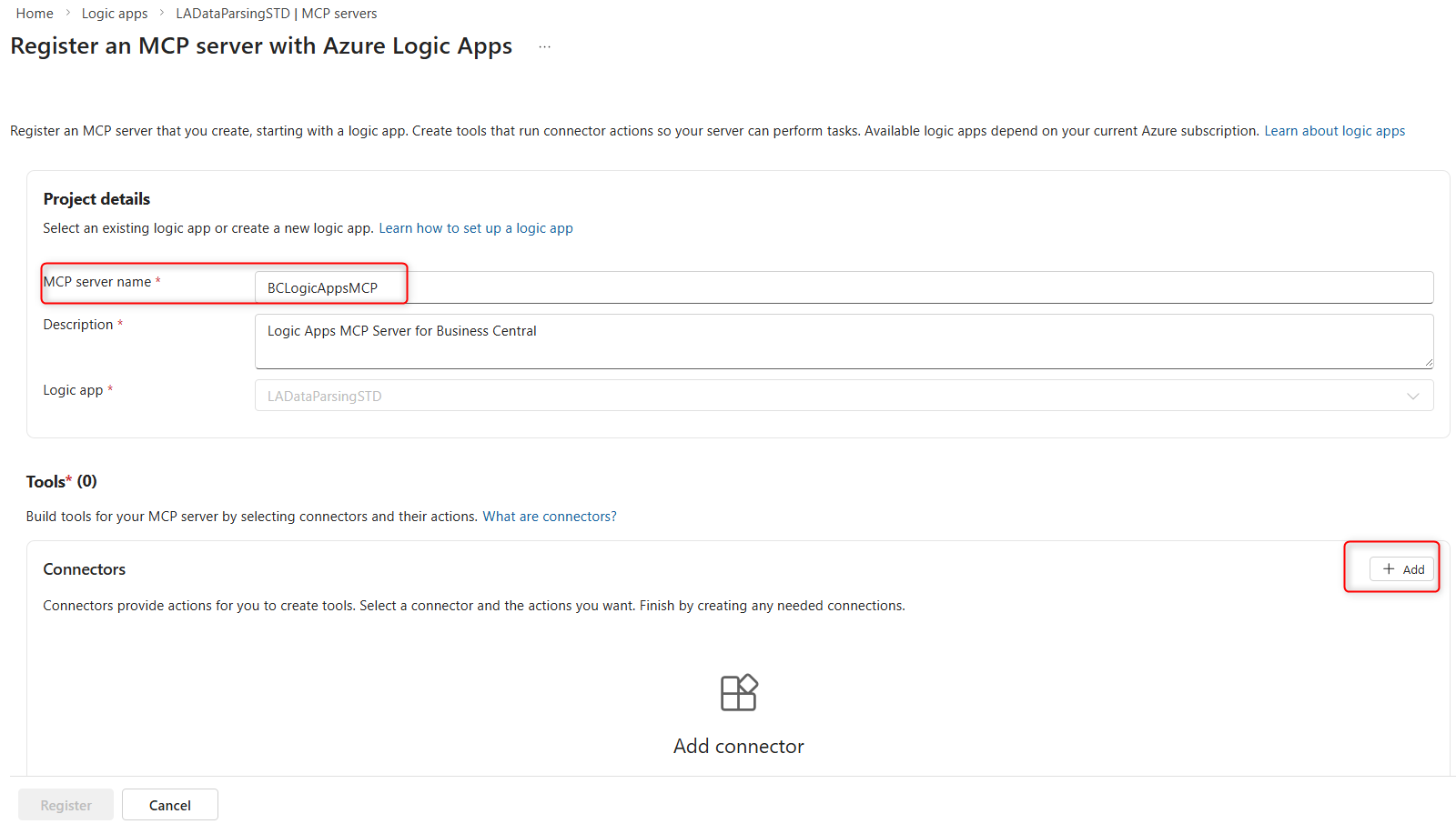The width and height of the screenshot is (1456, 834).
Task: Open the What are connectors? link
Action: (x=549, y=517)
